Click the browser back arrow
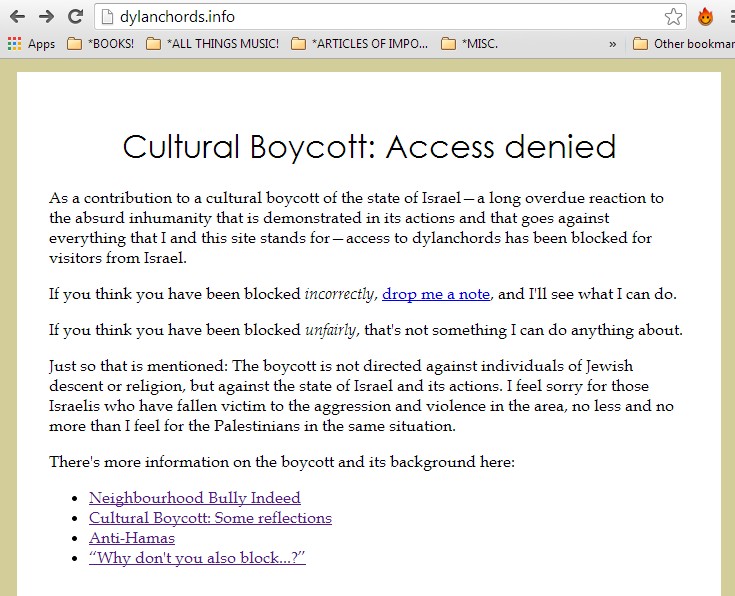 click(x=17, y=17)
